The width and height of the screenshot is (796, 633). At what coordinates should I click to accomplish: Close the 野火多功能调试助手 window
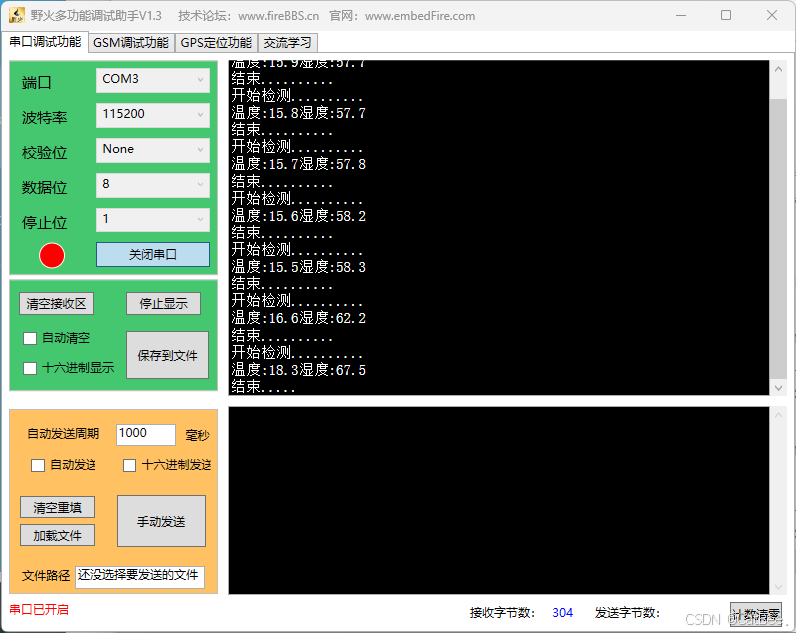point(772,16)
